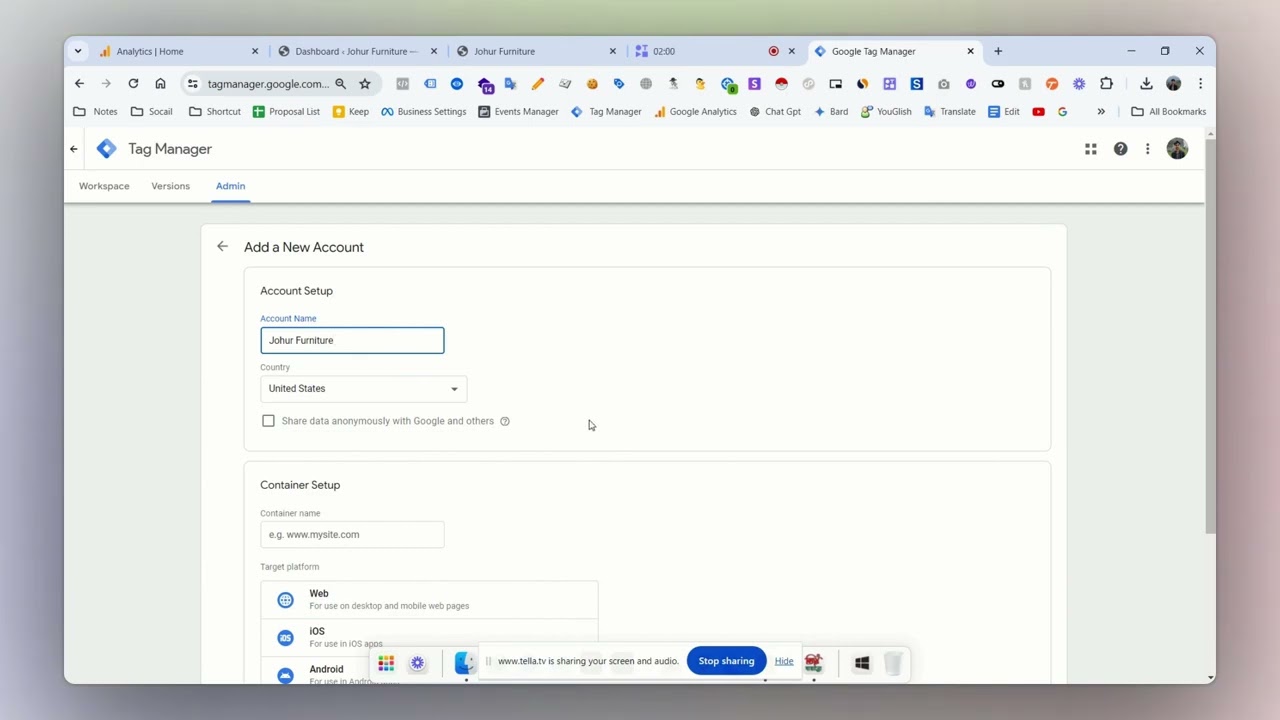Viewport: 1280px width, 720px height.
Task: Click the cookie extension icon
Action: [x=592, y=84]
